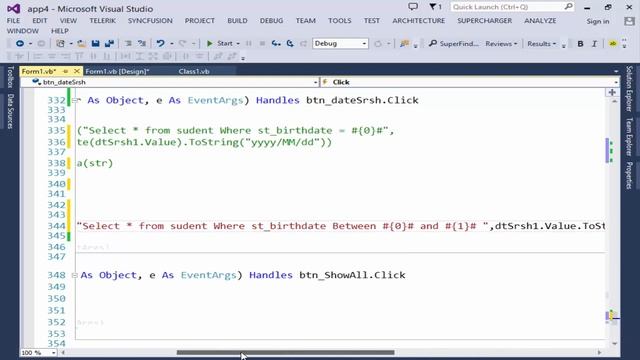This screenshot has height=360, width=640.
Task: Click the Sign in link
Action: click(x=598, y=21)
